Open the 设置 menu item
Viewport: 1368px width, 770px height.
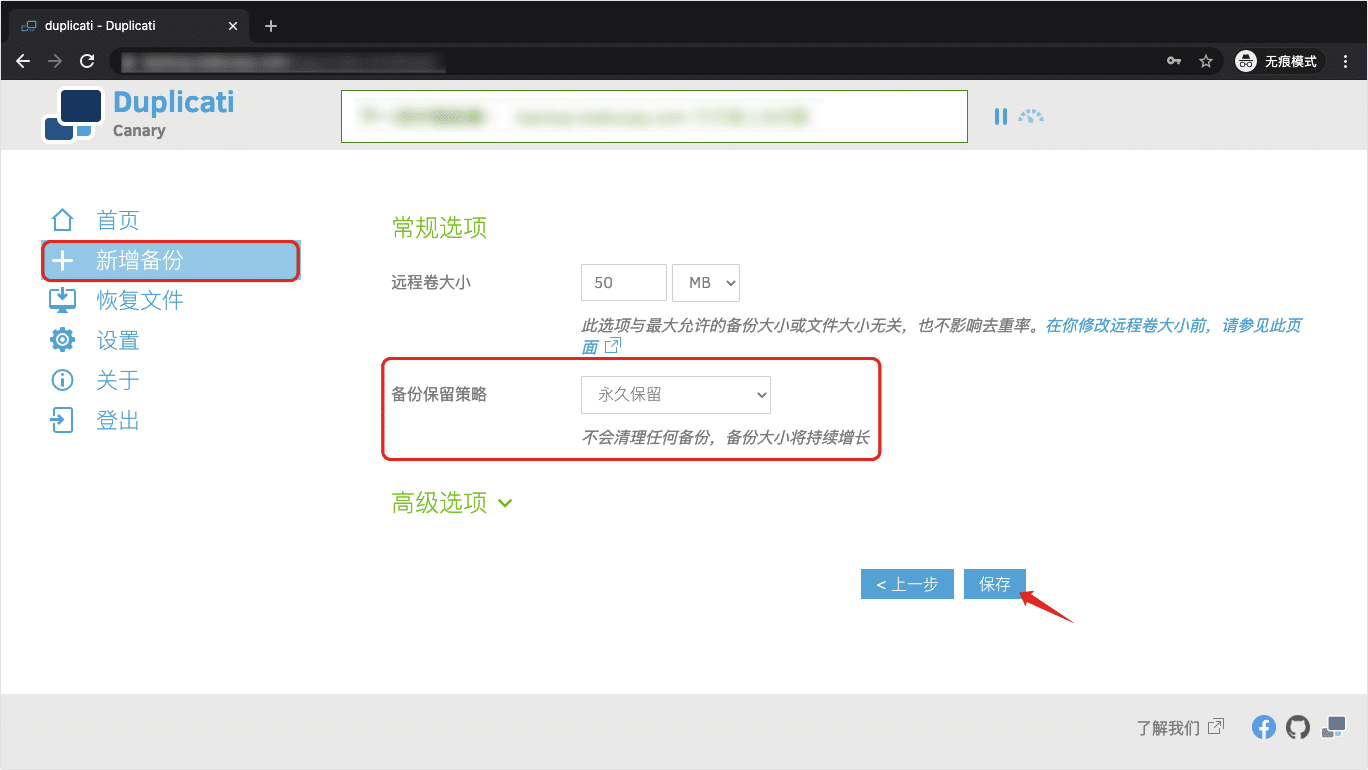tap(118, 340)
